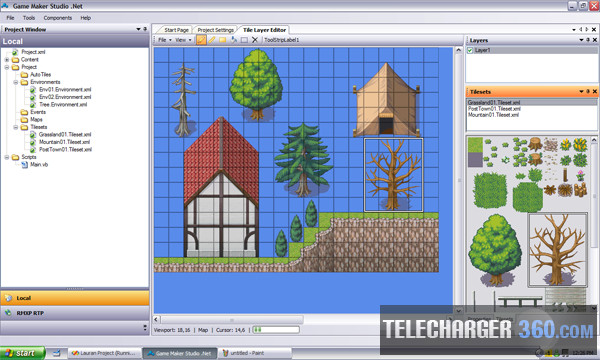This screenshot has width=600, height=360.
Task: Click the X delete tool in toolbar
Action: pyautogui.click(x=255, y=40)
